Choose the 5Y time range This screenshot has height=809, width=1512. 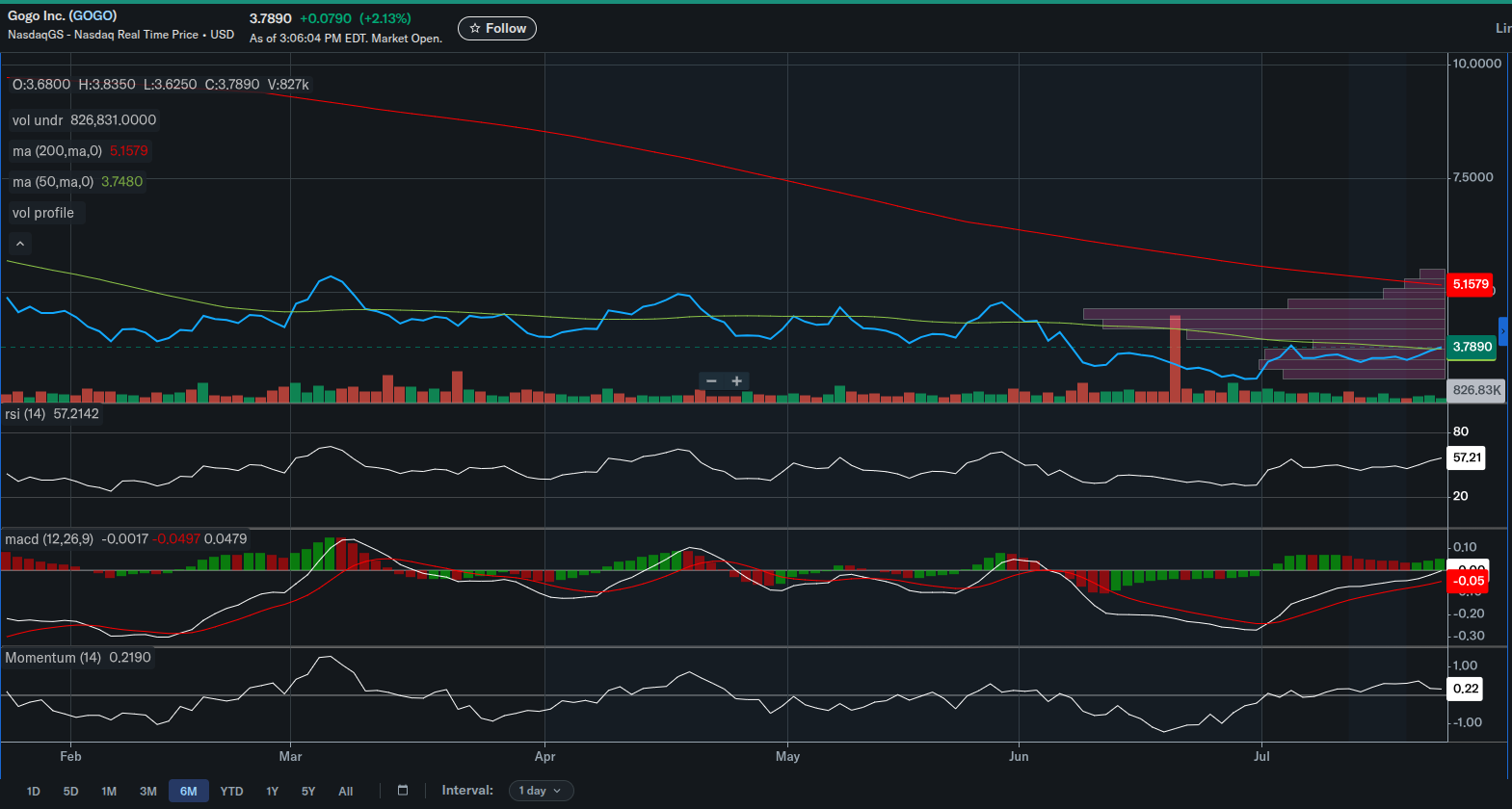pyautogui.click(x=308, y=792)
